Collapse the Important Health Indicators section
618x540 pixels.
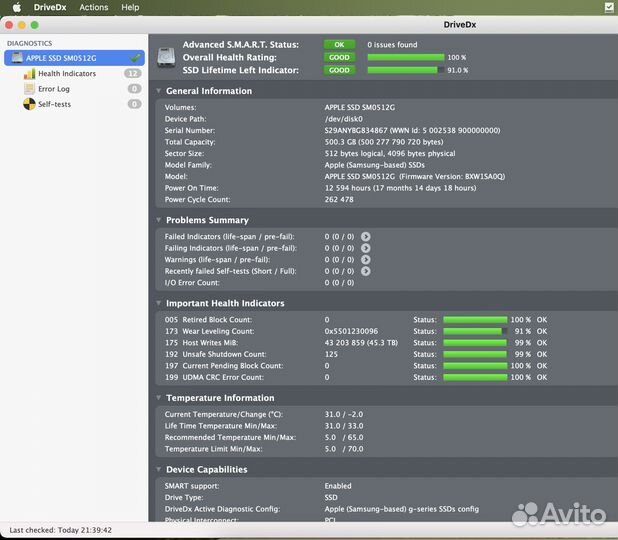coord(158,303)
